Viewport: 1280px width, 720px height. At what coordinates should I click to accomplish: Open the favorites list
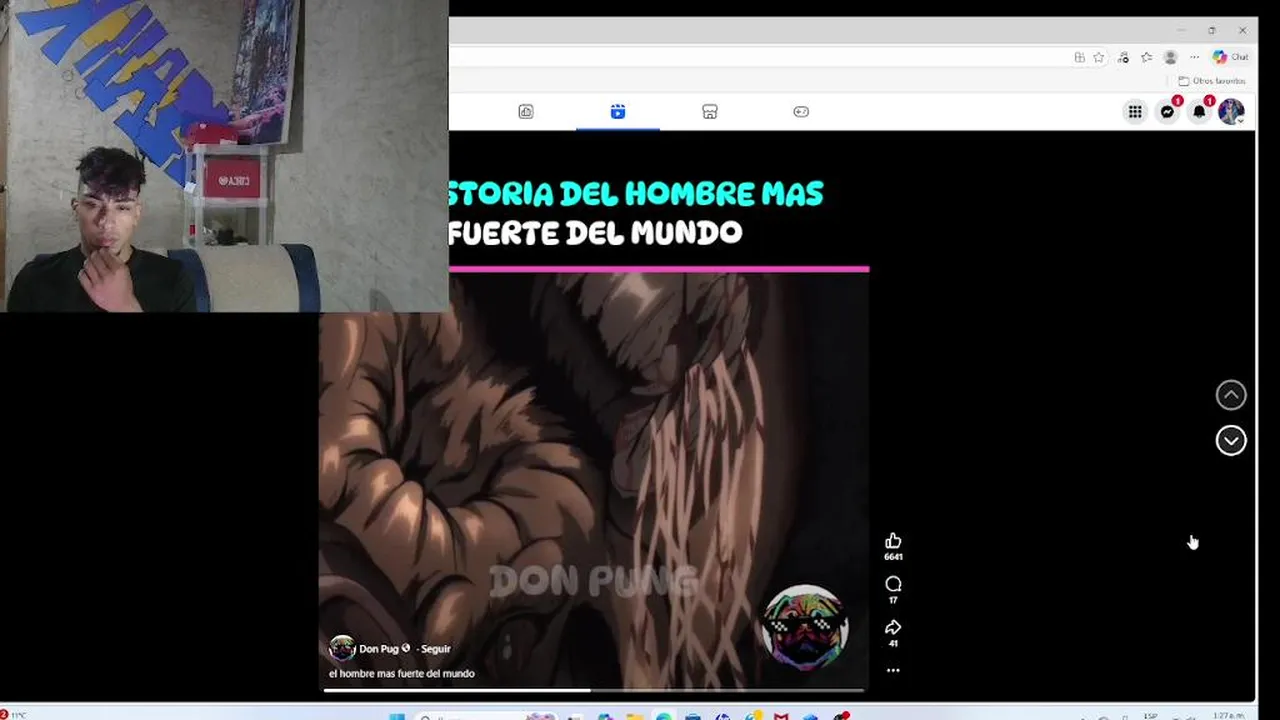tap(1146, 57)
